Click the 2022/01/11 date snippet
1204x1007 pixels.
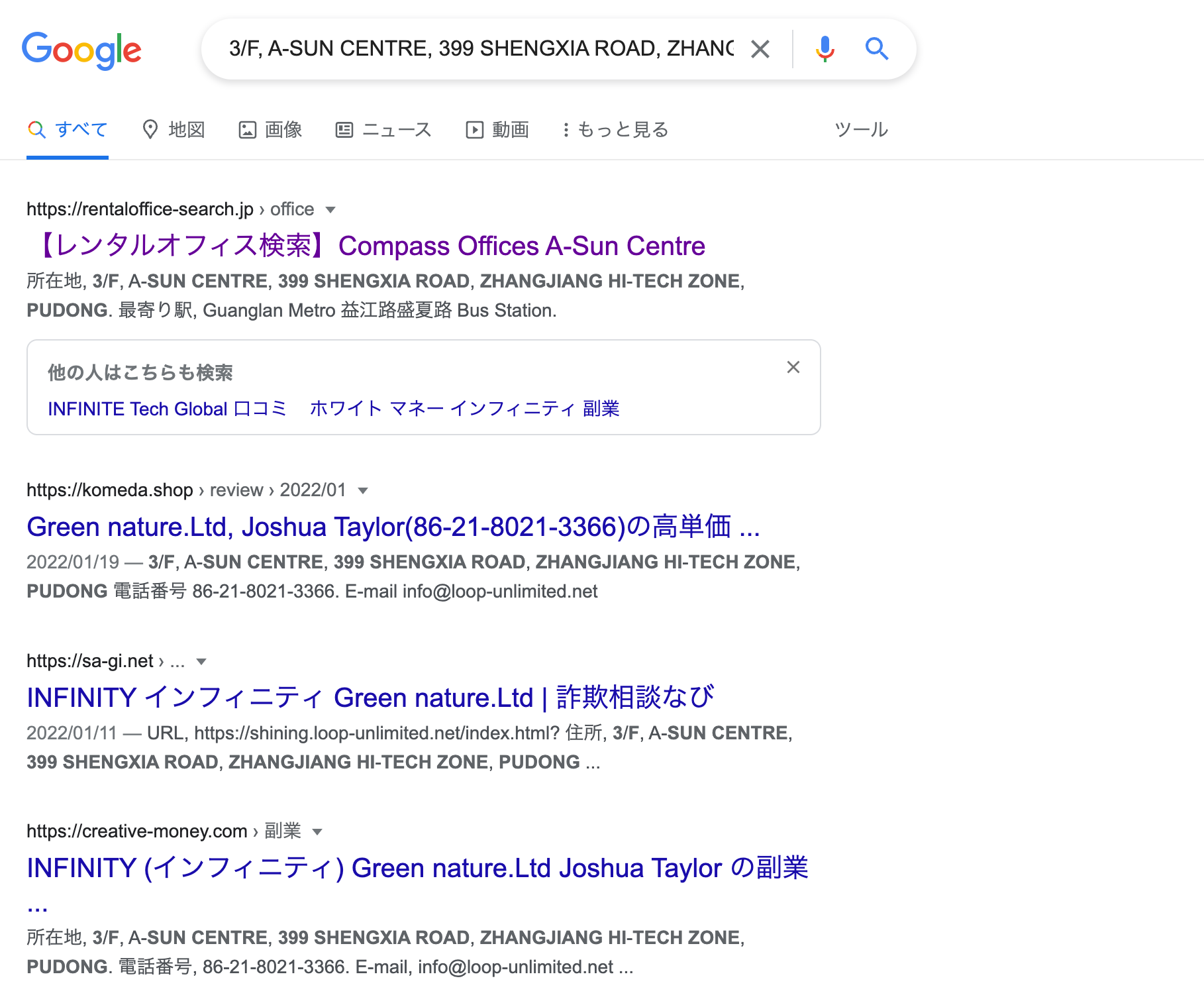click(72, 733)
